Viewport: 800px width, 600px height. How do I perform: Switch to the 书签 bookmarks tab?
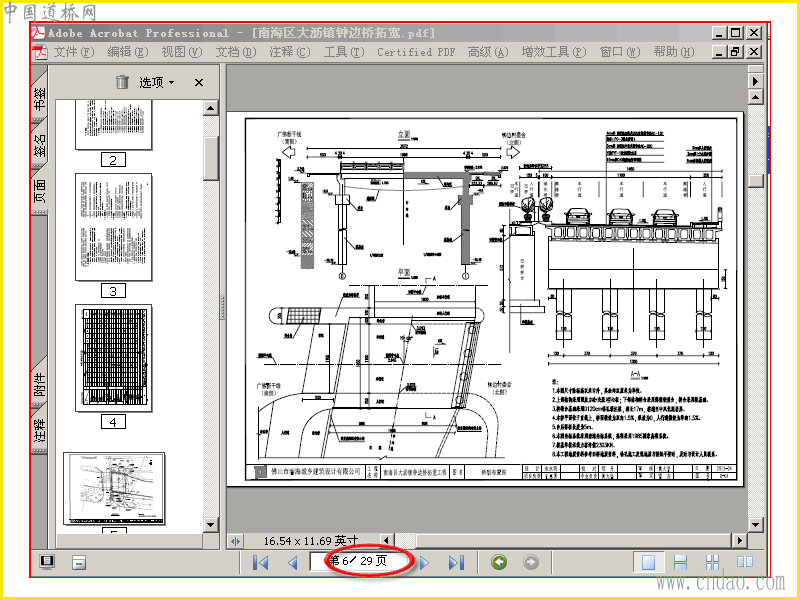tap(39, 97)
